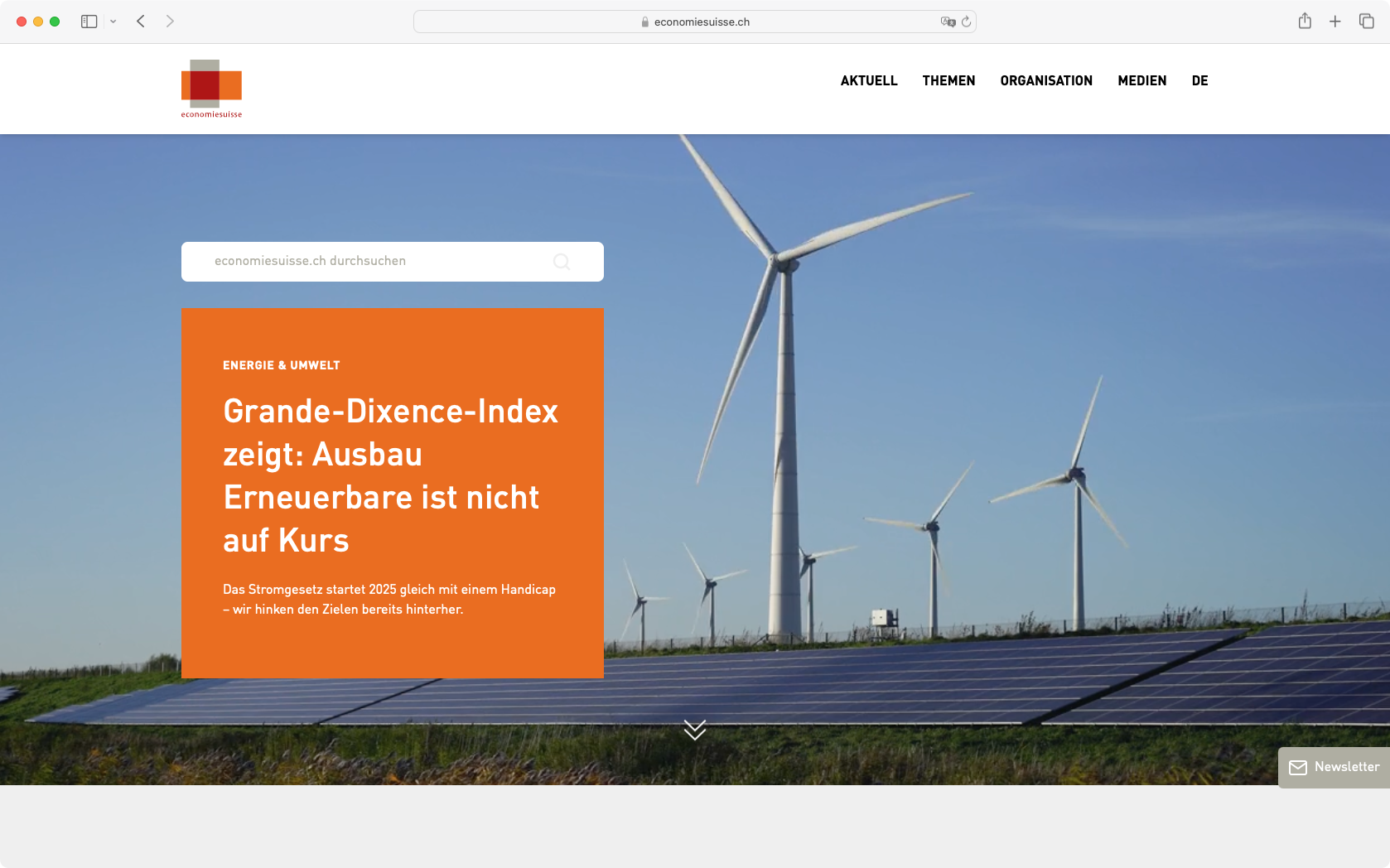Open the Grande-Dixence-Index headline article
The height and width of the screenshot is (868, 1390).
coord(391,475)
